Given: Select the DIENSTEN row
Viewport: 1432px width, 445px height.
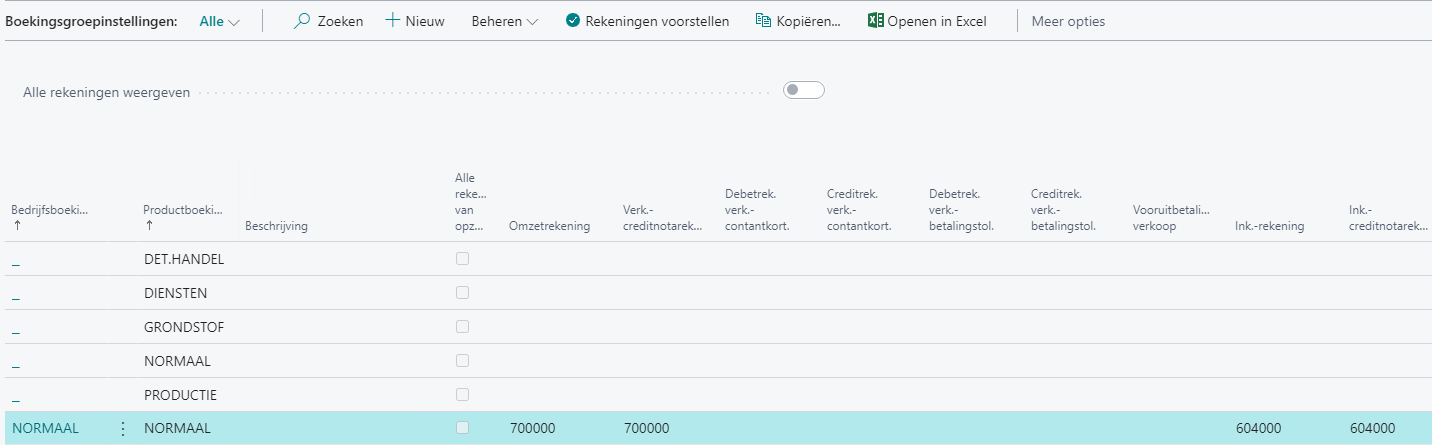Looking at the screenshot, I should pyautogui.click(x=175, y=293).
